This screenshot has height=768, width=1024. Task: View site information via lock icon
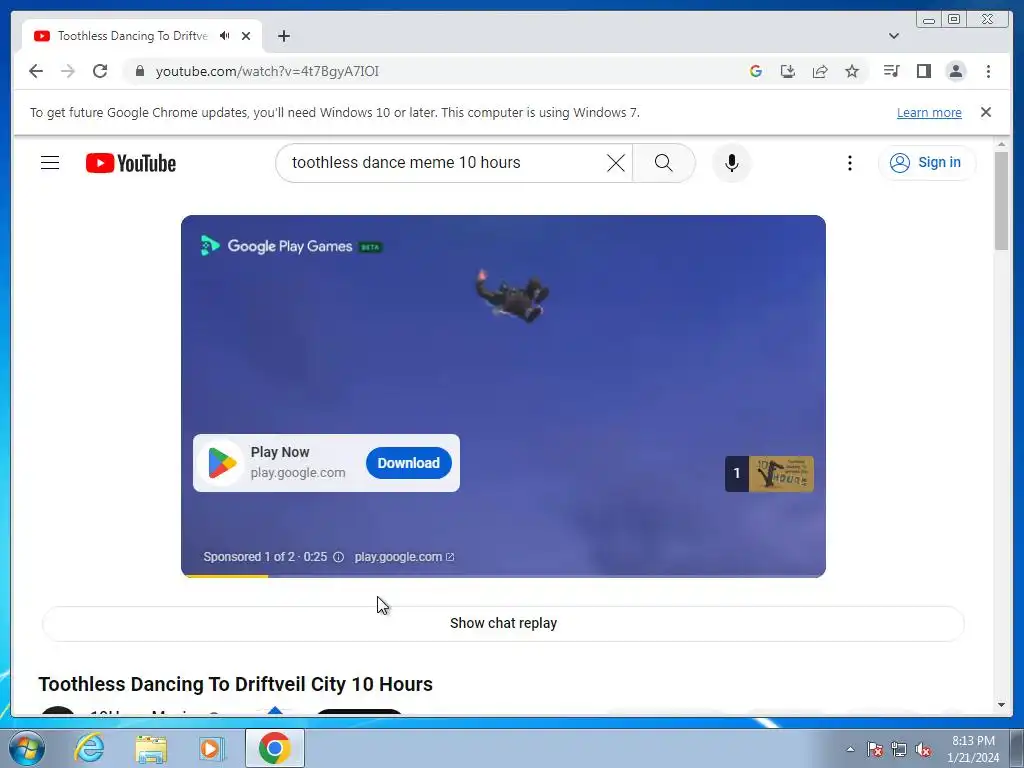[x=140, y=71]
